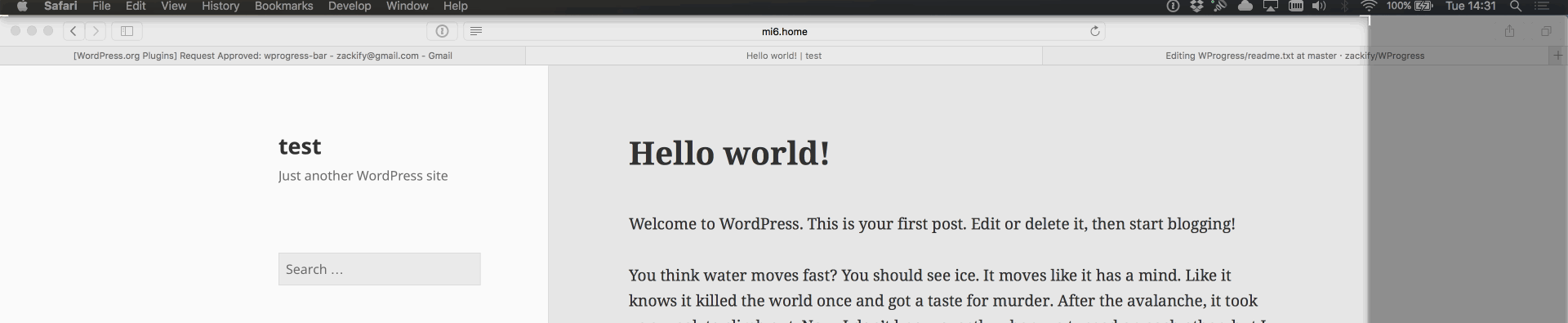
Task: Reload the mi6.home page
Action: [1095, 31]
